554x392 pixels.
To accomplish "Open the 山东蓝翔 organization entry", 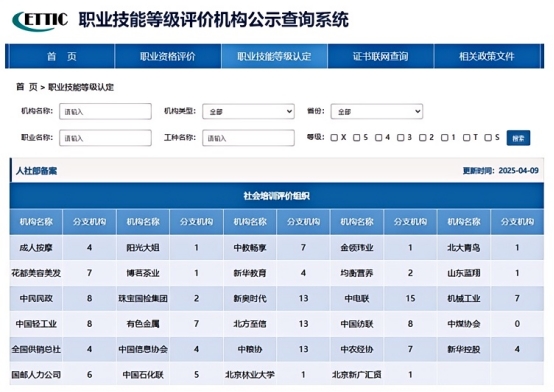I will click(x=464, y=273).
